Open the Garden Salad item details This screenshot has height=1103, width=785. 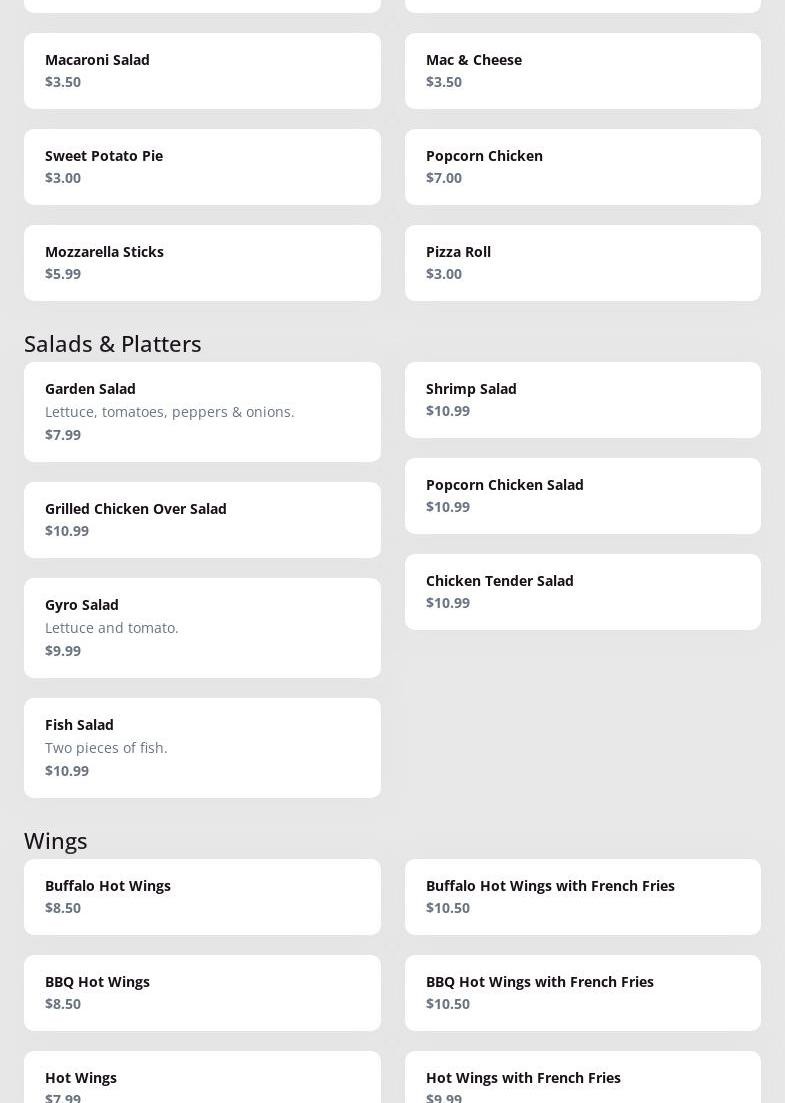click(202, 412)
